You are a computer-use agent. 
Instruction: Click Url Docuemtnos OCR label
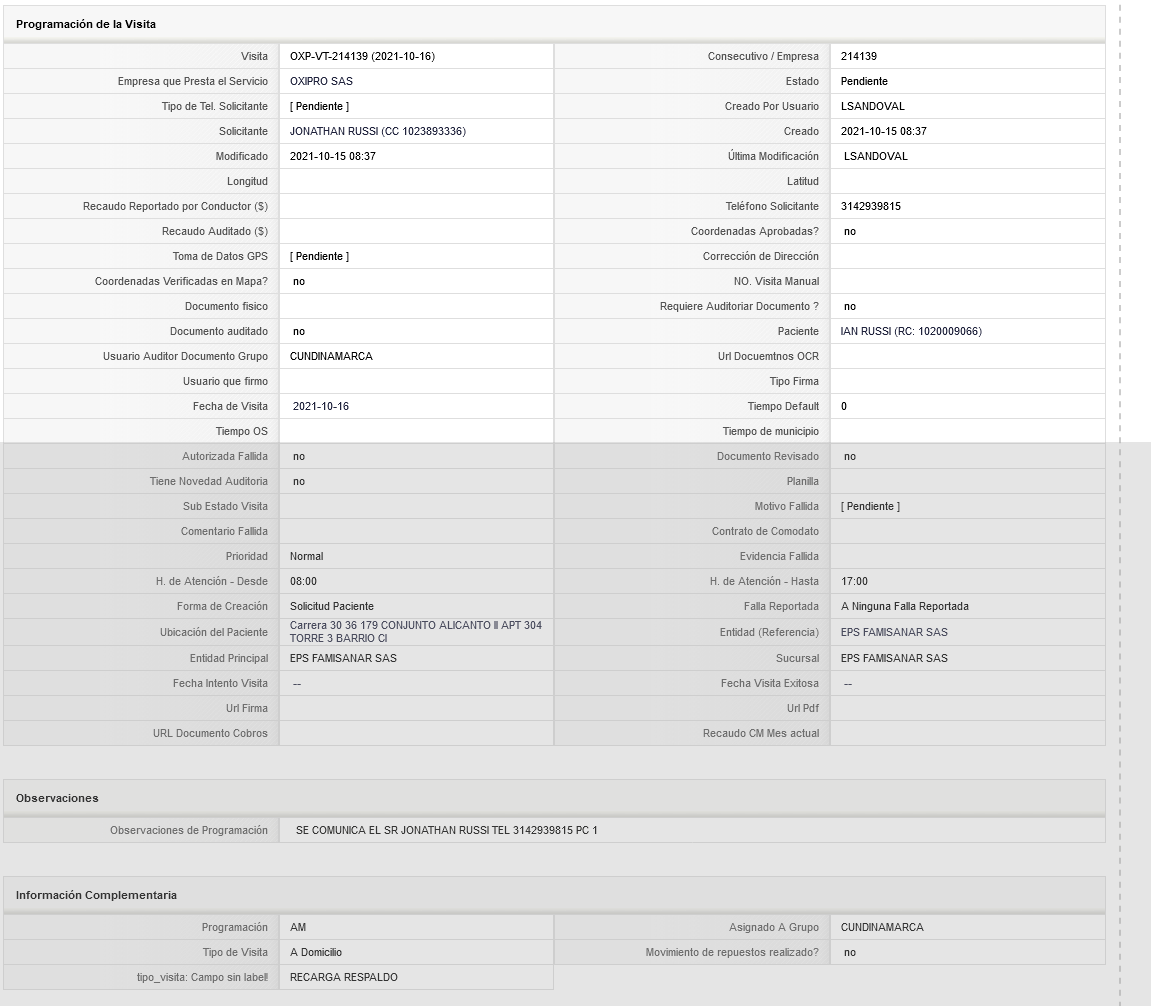coord(769,356)
